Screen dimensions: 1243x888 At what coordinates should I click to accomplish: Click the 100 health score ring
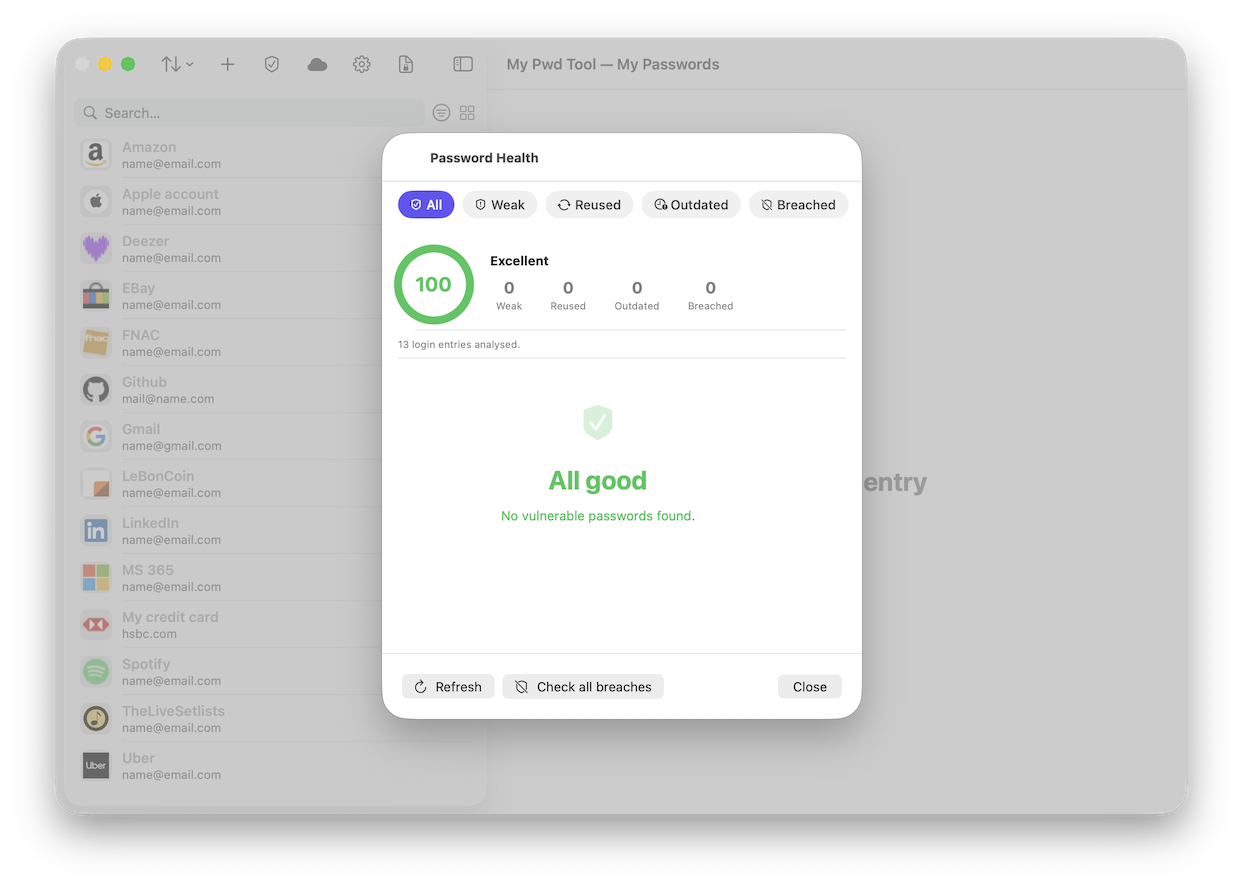[433, 284]
